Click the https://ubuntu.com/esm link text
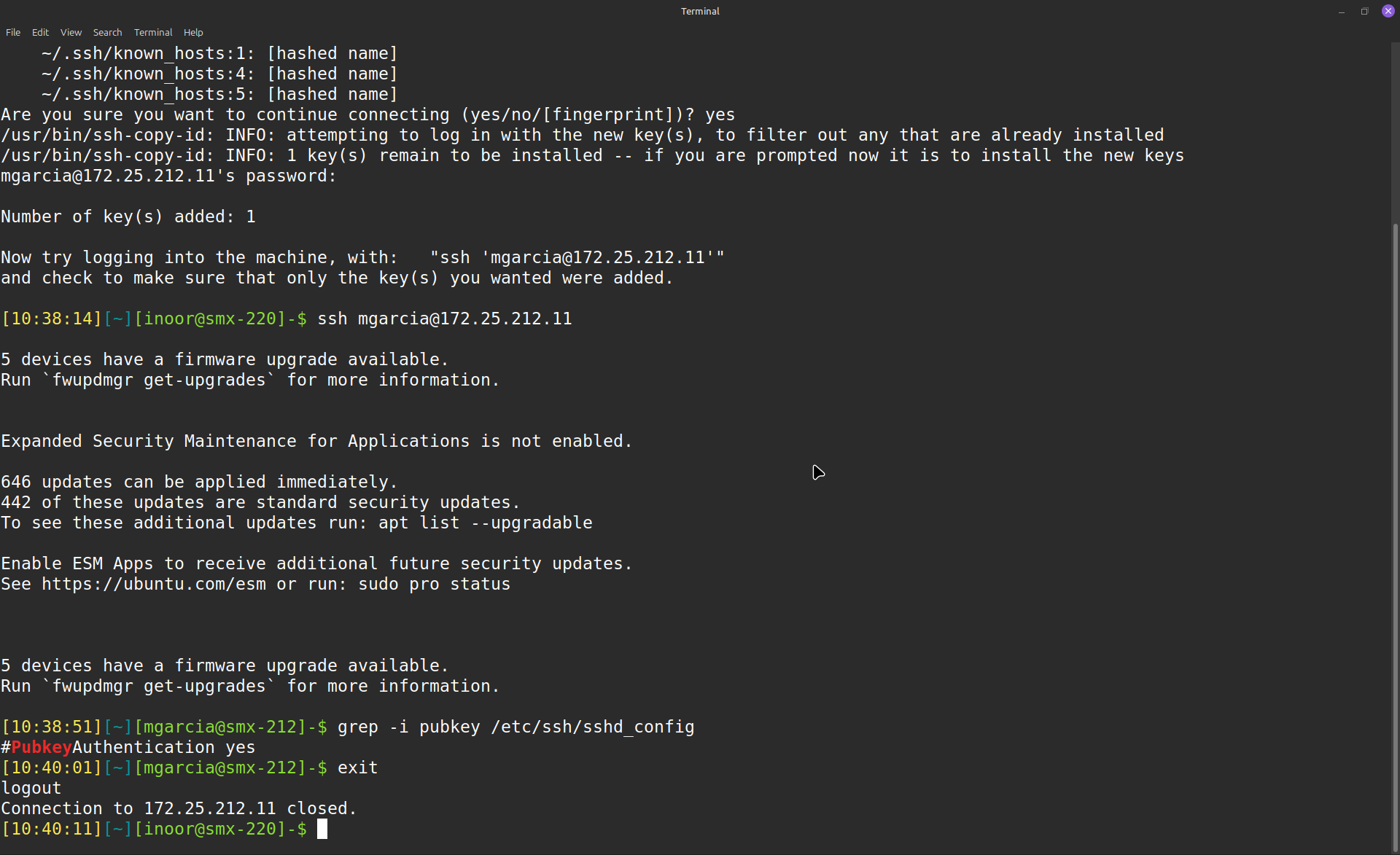This screenshot has width=1400, height=855. tap(154, 584)
